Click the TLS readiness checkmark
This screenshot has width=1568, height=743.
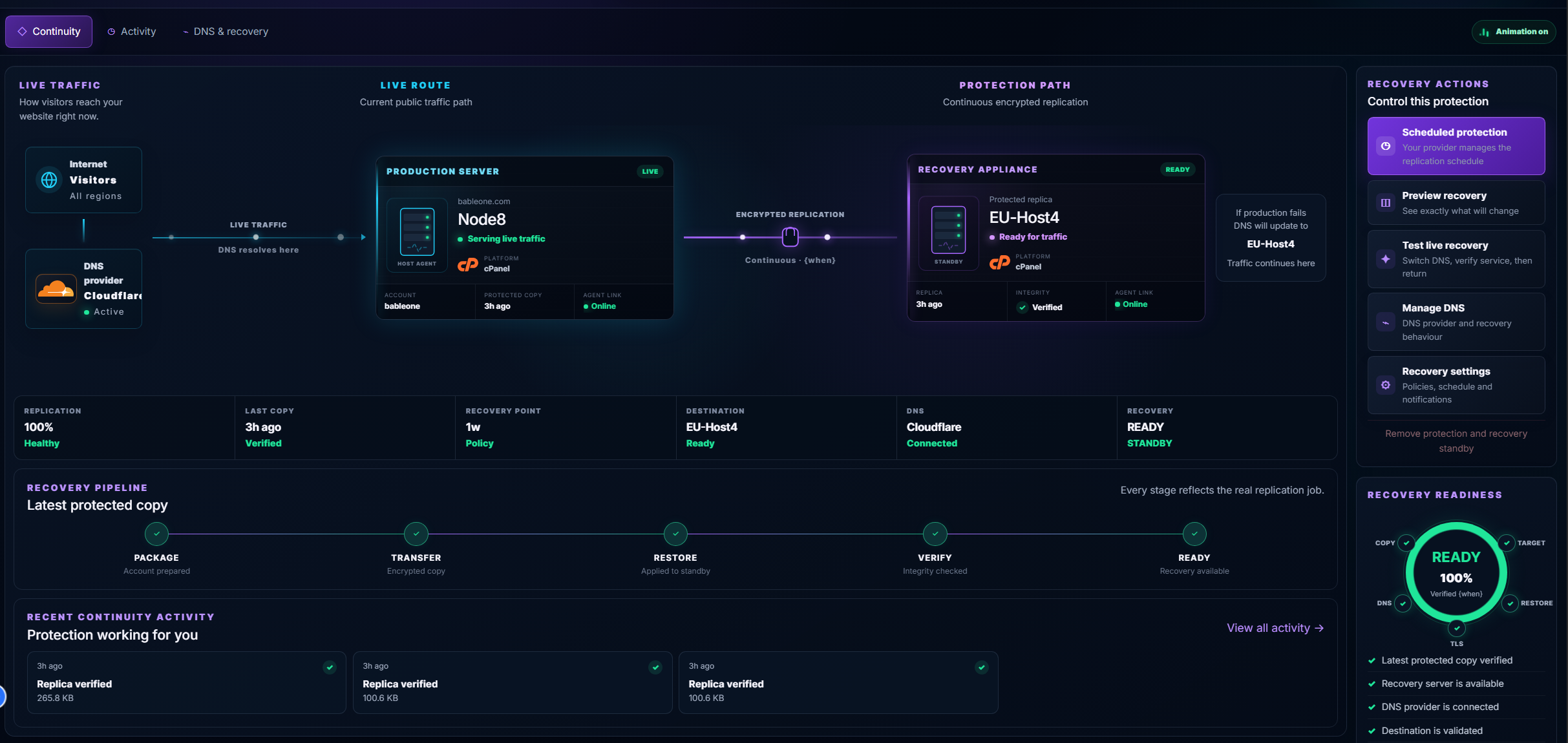[1456, 627]
